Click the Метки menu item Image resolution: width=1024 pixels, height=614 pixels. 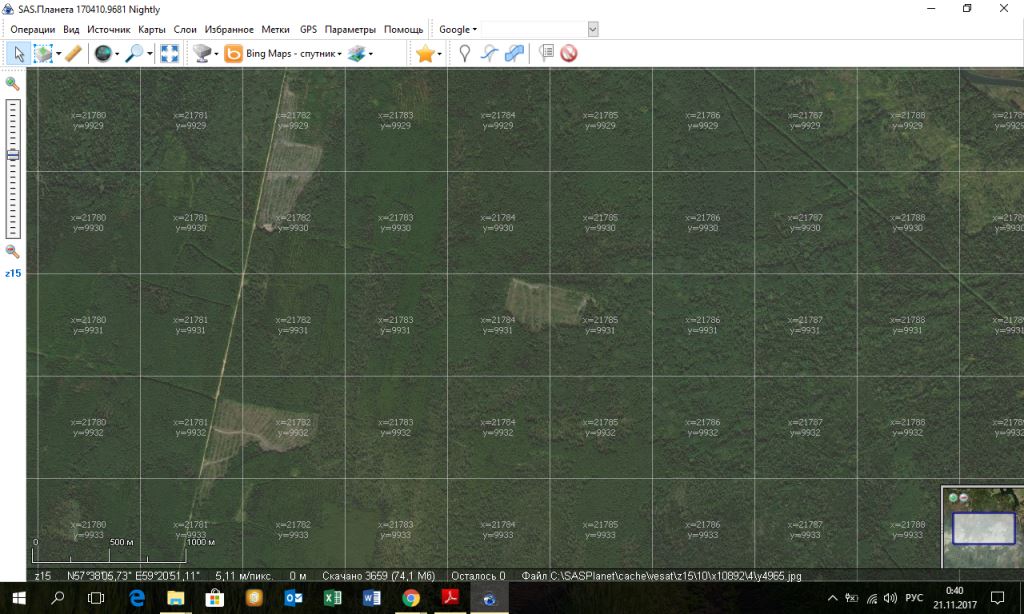tap(275, 29)
